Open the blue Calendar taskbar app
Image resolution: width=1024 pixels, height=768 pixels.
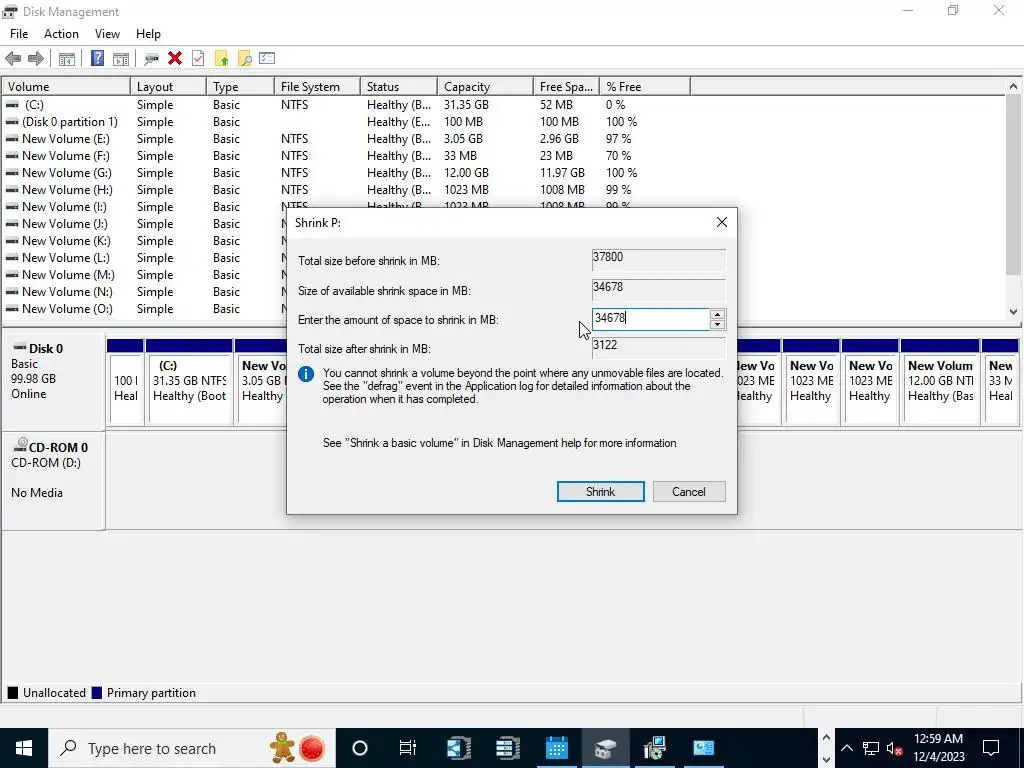[x=556, y=748]
